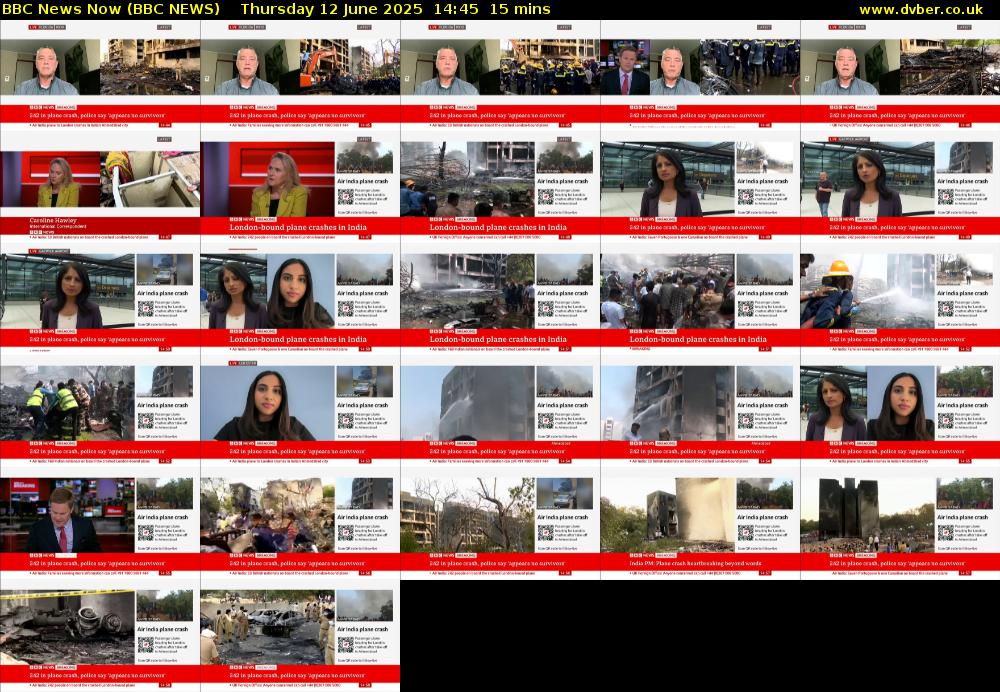Image resolution: width=1000 pixels, height=692 pixels.
Task: Select solo dark-haired woman on blue background thumbnail
Action: coord(300,411)
